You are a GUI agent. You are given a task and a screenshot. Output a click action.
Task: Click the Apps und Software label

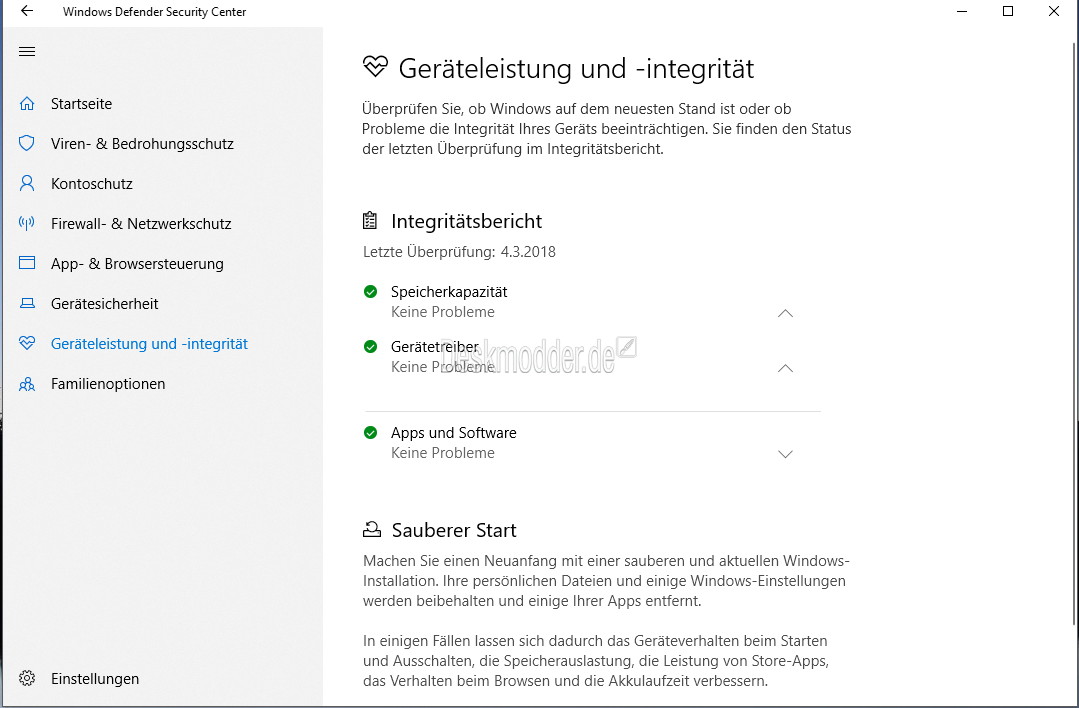coord(453,433)
